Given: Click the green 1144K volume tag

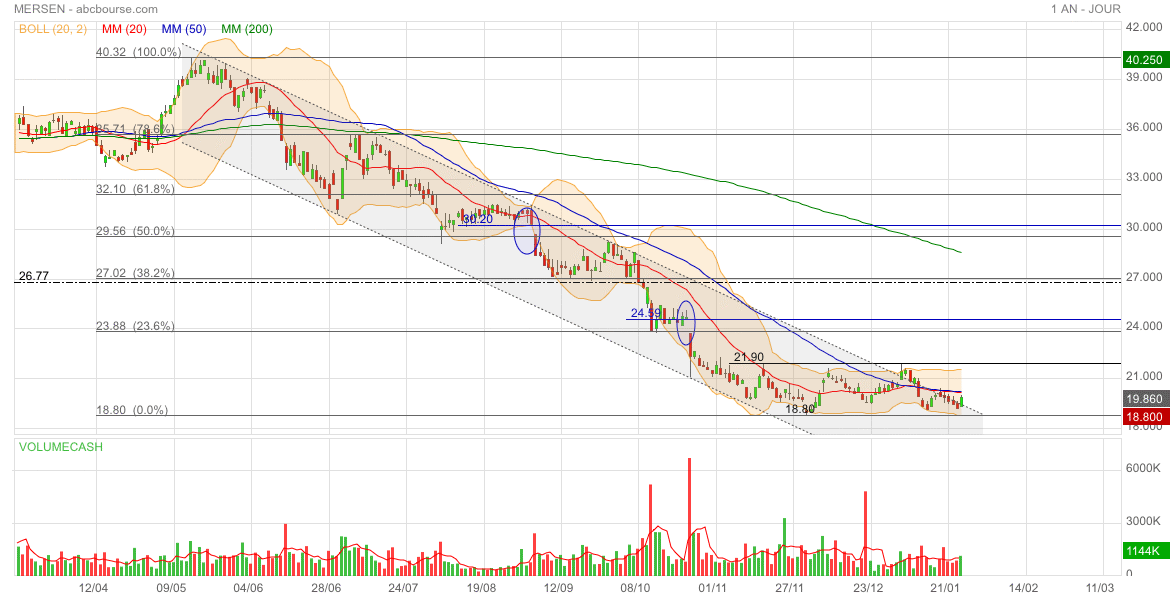Looking at the screenshot, I should 1145,551.
